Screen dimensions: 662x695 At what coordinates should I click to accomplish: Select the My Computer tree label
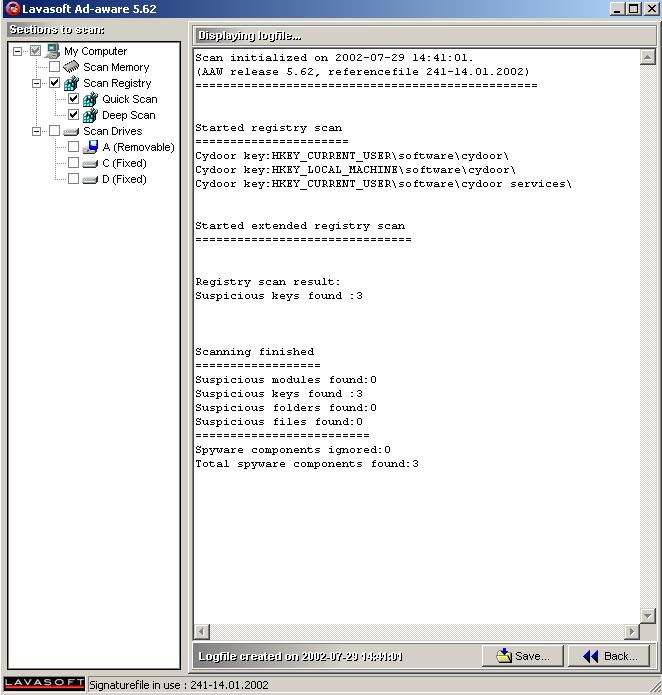[95, 51]
